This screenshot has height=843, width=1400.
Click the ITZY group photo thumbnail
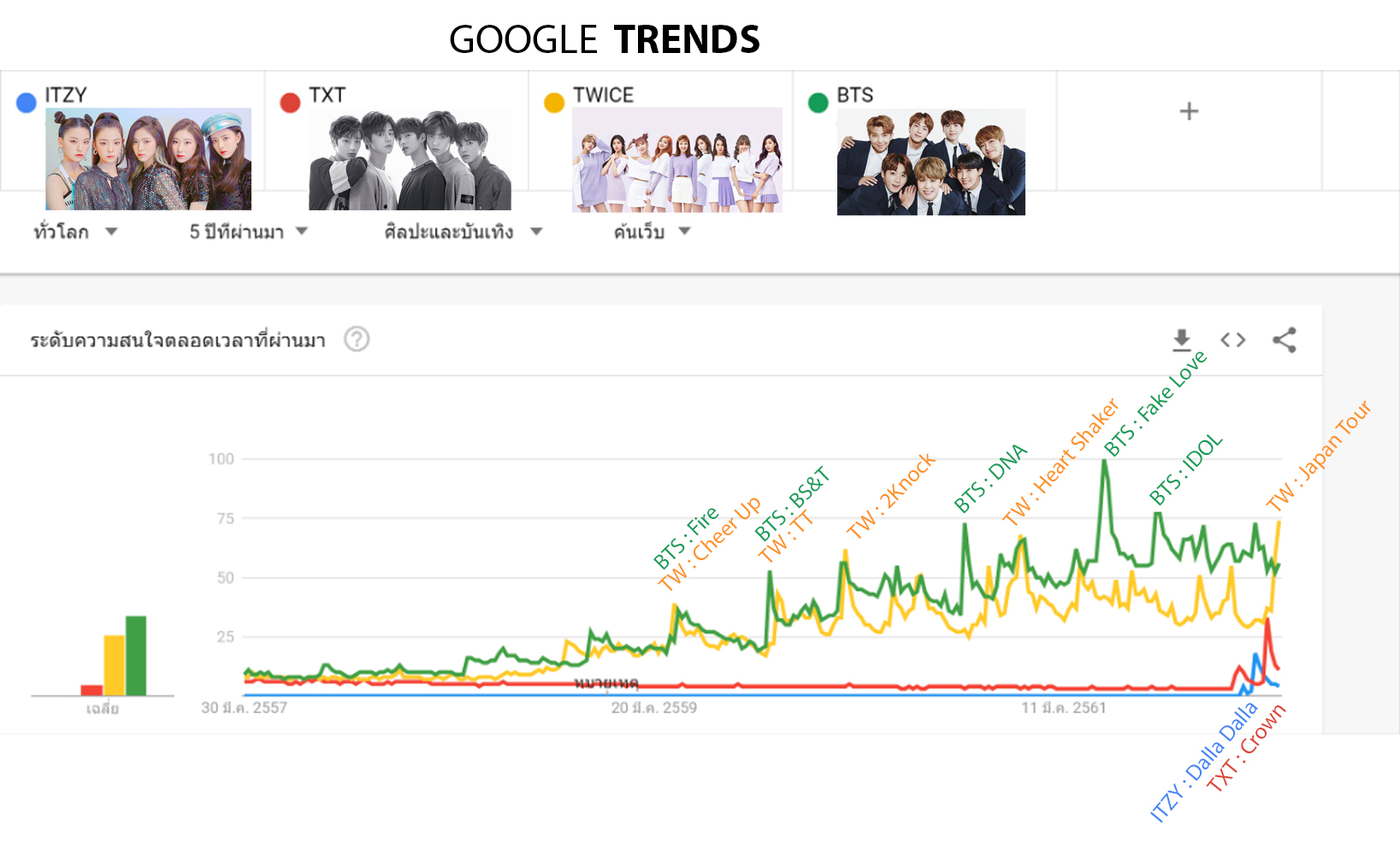tap(148, 159)
